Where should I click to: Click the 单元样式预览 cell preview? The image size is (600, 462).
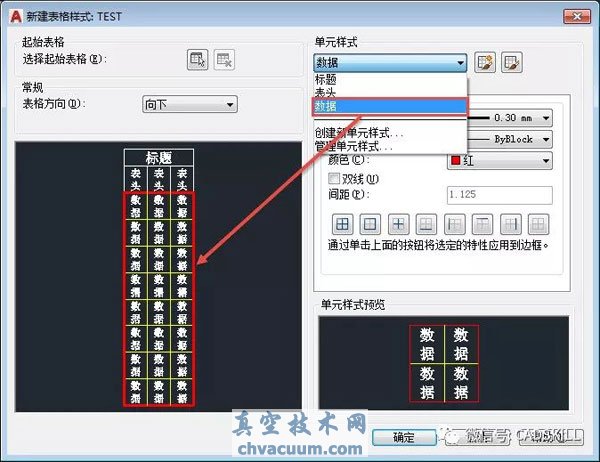[x=444, y=363]
